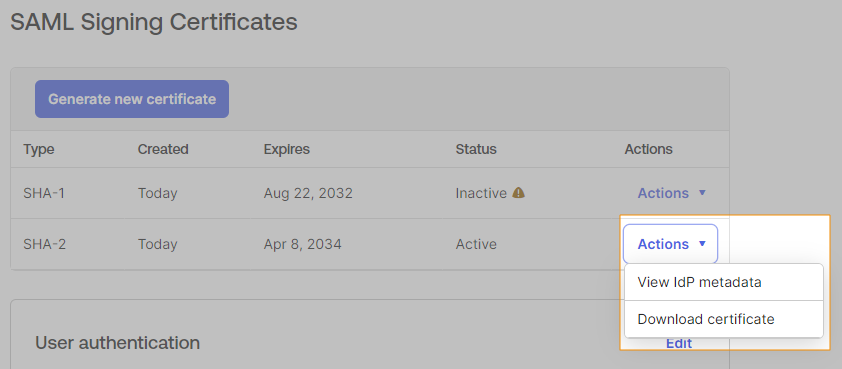
Task: Click the Actions column header
Action: coord(648,149)
